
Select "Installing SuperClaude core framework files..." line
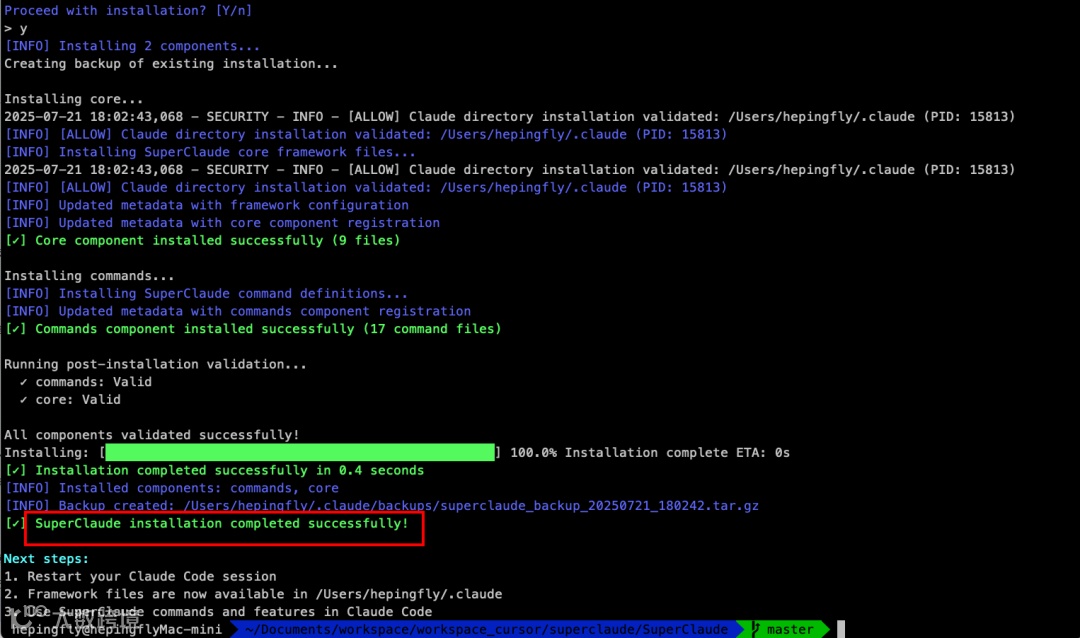click(x=210, y=152)
